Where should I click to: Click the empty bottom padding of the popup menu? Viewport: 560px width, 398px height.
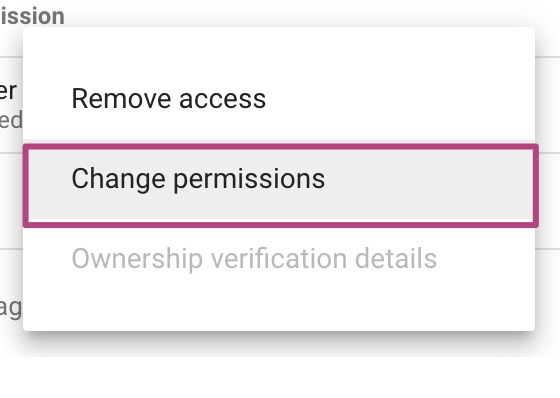[279, 310]
